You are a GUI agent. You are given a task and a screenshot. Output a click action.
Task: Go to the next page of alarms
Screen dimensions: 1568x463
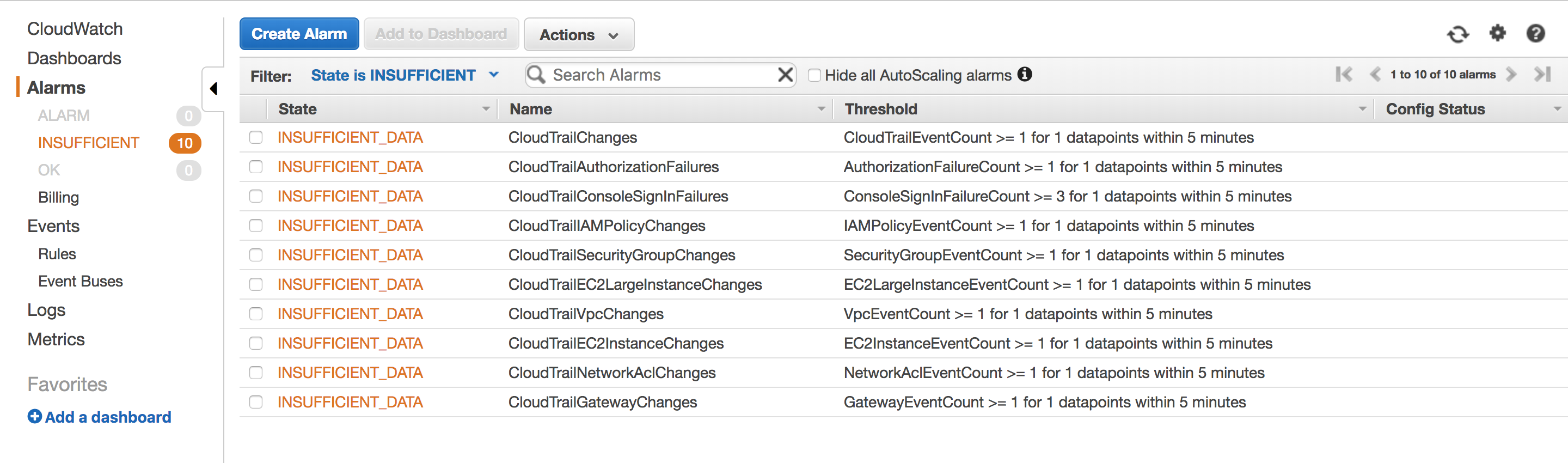point(1511,74)
